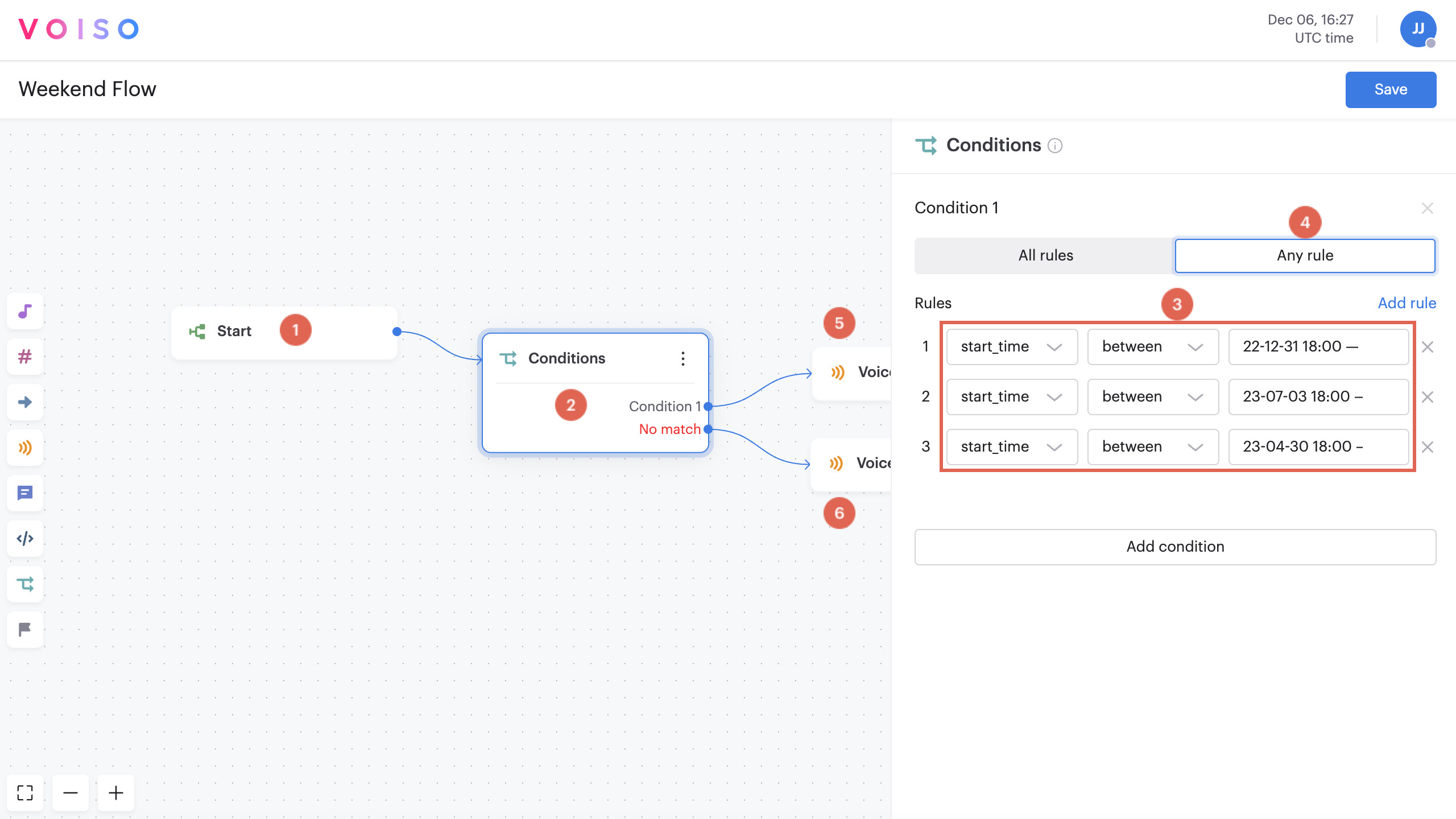The image size is (1456, 819).
Task: Click the voicemail/audio icon in sidebar
Action: point(26,448)
